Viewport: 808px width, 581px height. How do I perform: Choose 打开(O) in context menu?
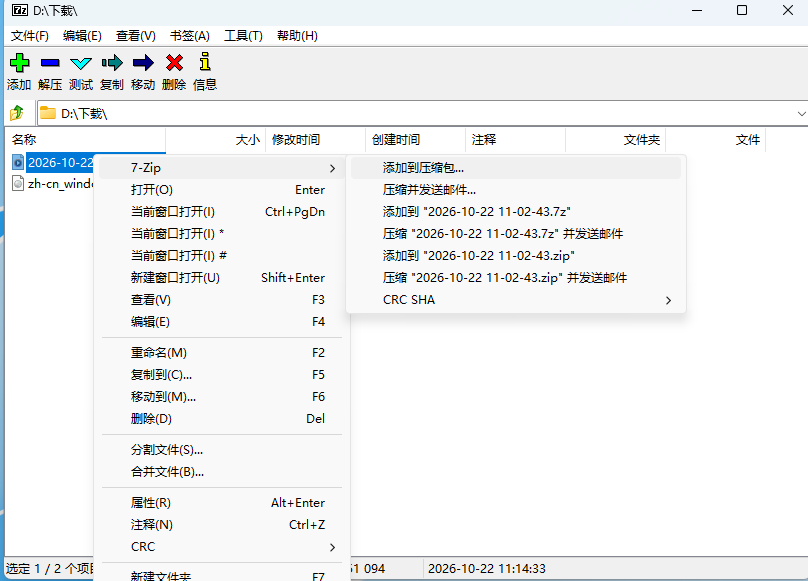(222, 190)
